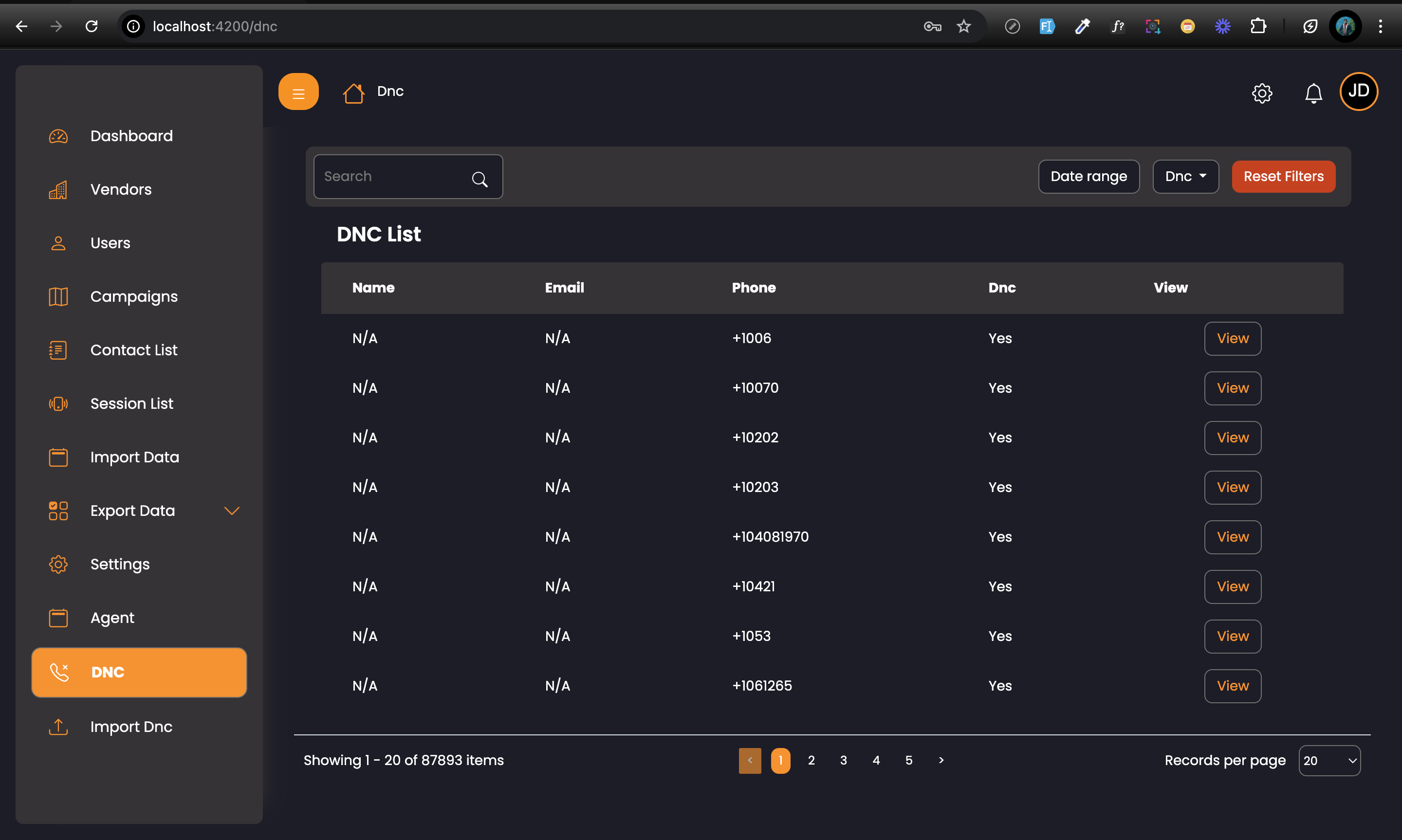Click the Users person icon
The height and width of the screenshot is (840, 1402).
pyautogui.click(x=58, y=243)
